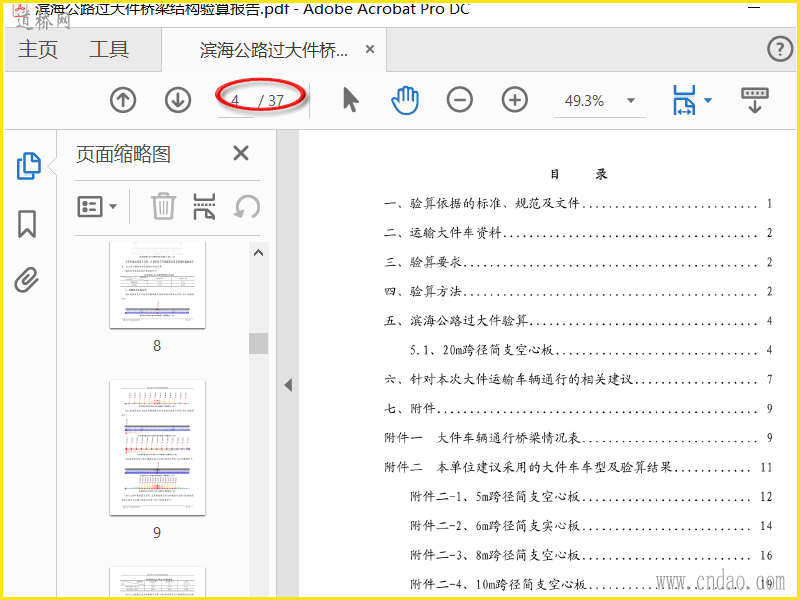Go to the next page with the down arrow

178,100
